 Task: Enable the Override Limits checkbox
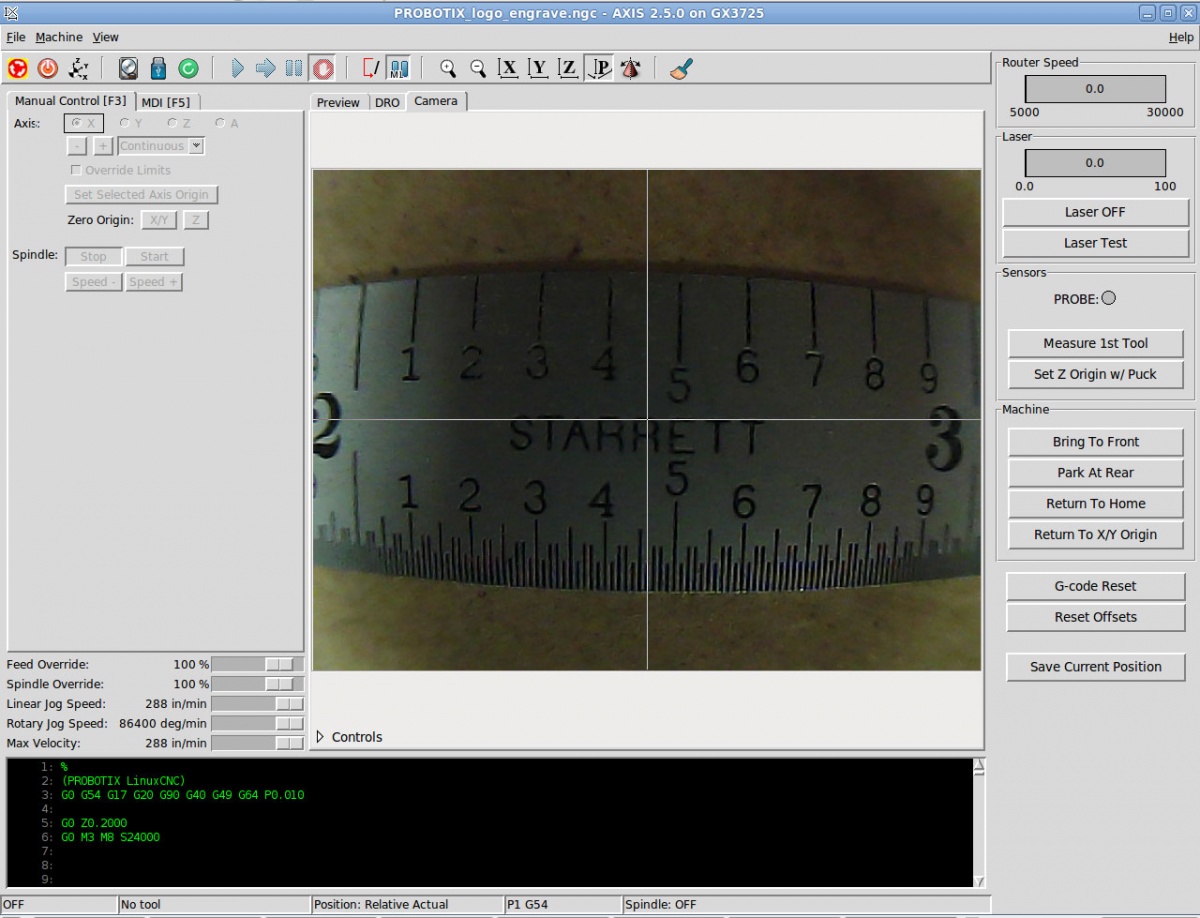coord(76,170)
